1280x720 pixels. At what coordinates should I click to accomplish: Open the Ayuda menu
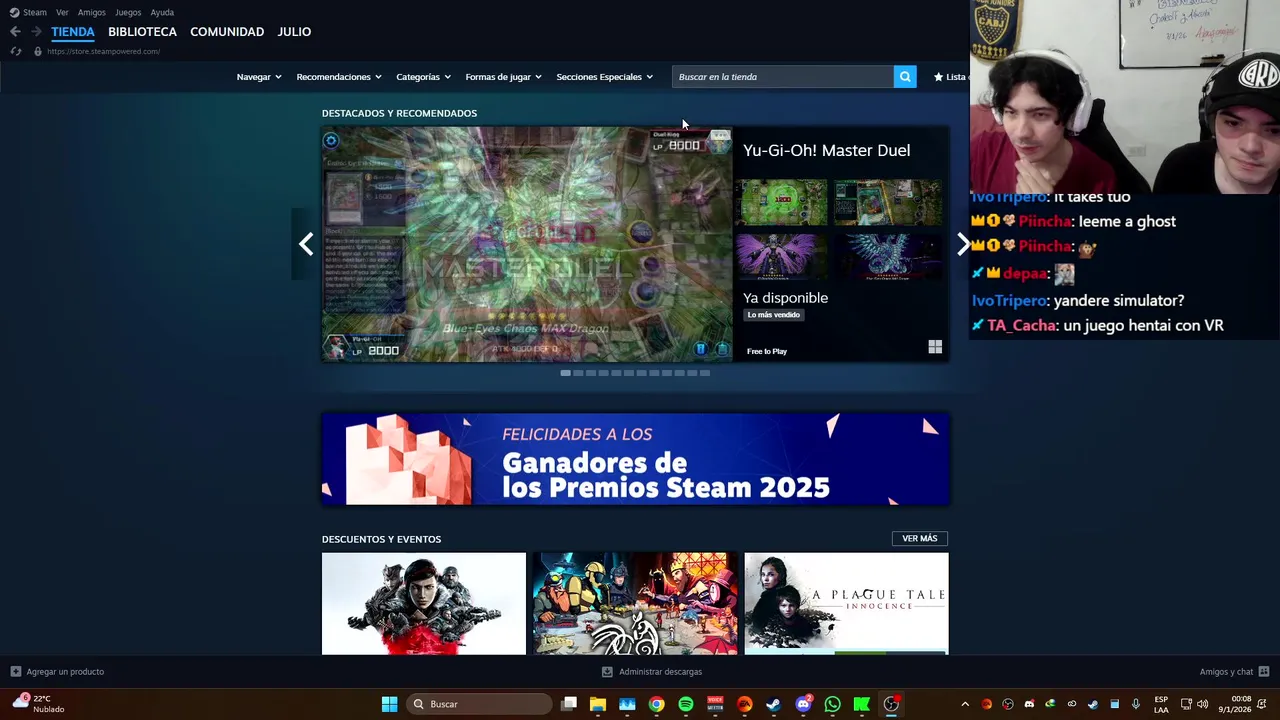(x=162, y=12)
